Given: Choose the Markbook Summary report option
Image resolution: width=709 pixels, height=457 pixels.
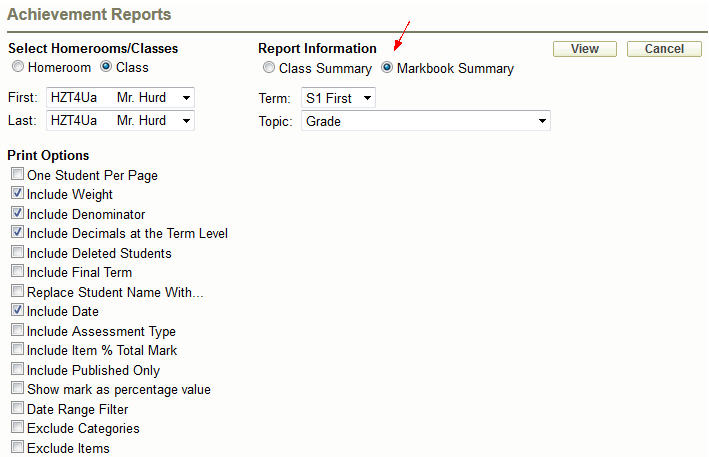Looking at the screenshot, I should [387, 69].
